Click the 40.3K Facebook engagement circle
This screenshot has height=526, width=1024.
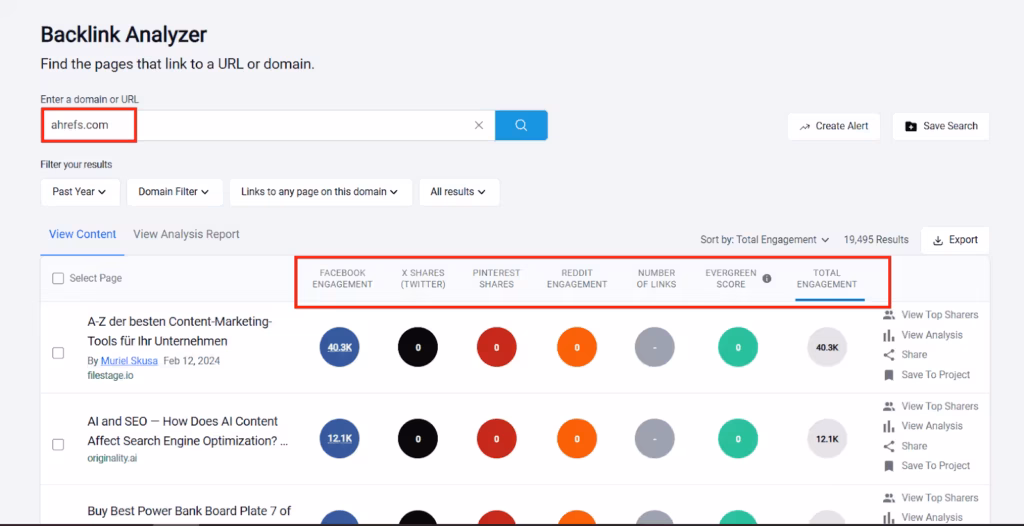pyautogui.click(x=340, y=347)
